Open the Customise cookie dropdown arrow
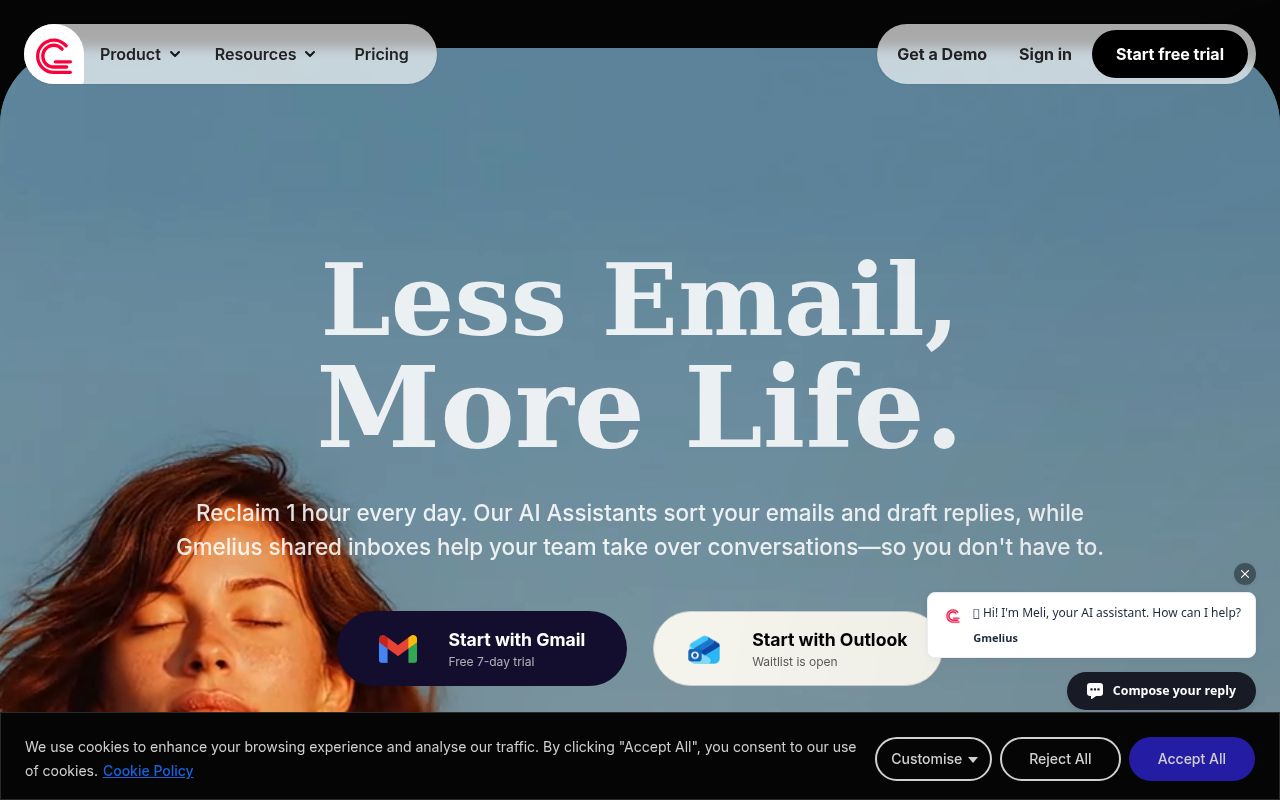Screen dimensions: 1280x800 pos(973,760)
